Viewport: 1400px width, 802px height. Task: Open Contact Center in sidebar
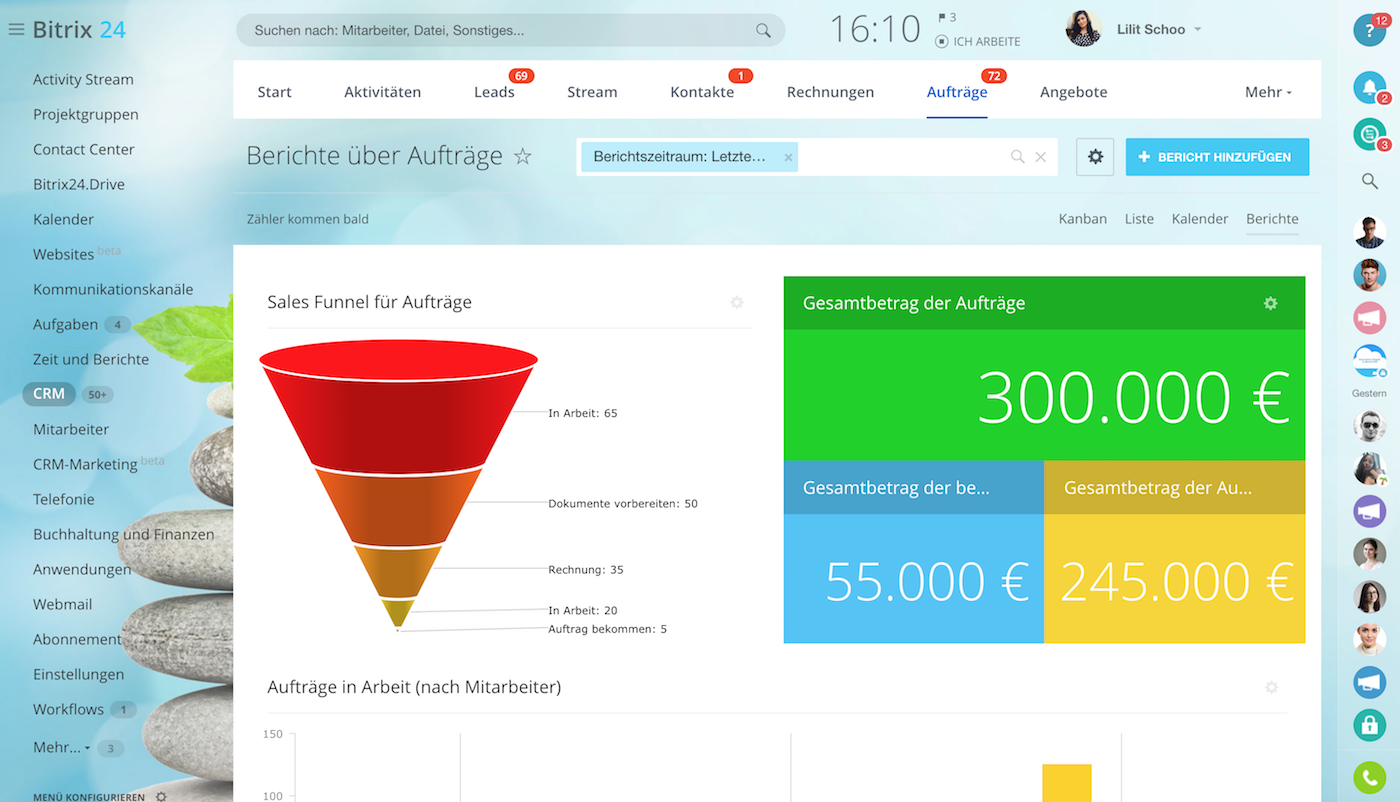(x=84, y=149)
